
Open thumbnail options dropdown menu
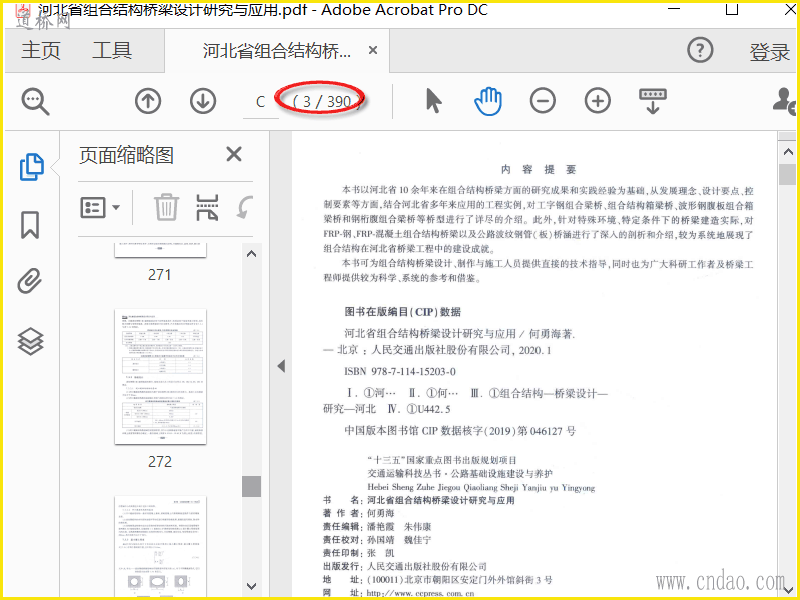(x=100, y=208)
